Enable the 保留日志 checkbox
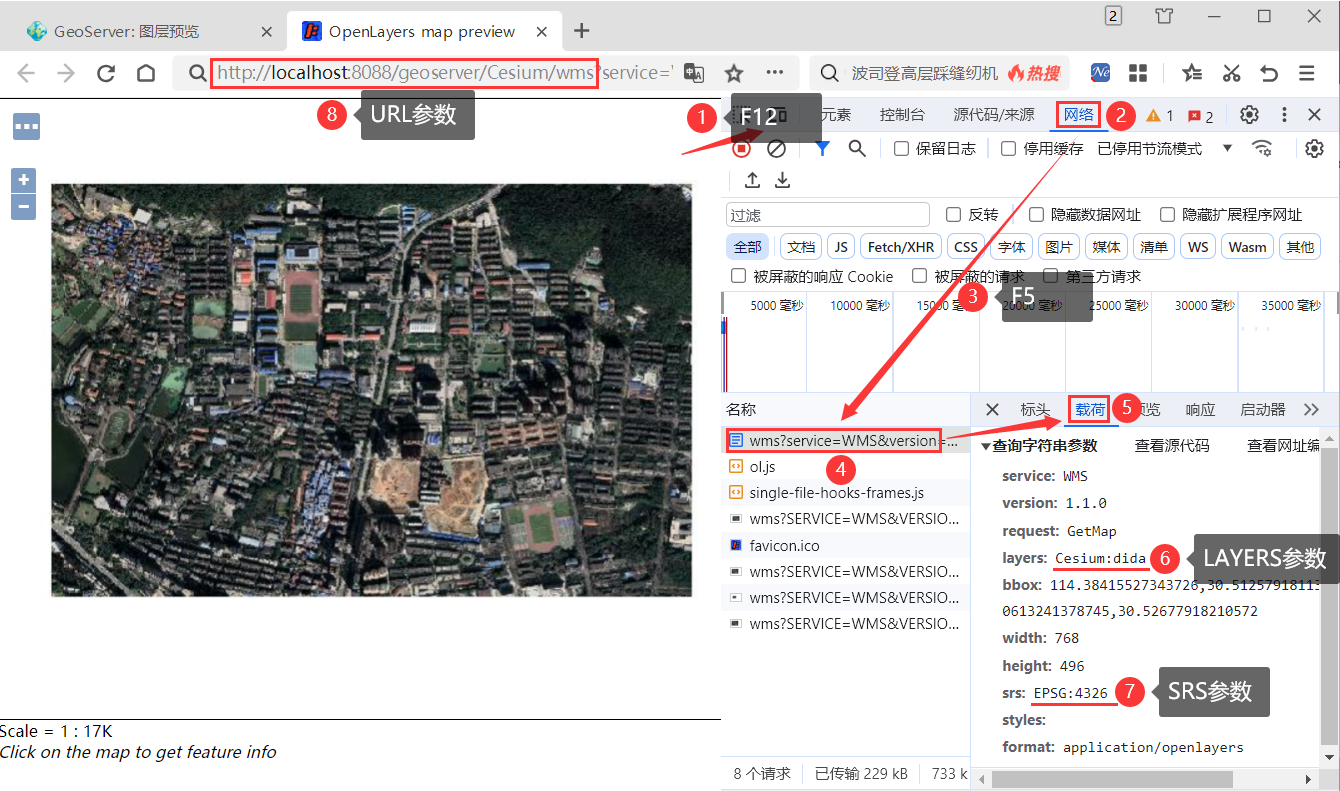 coord(901,148)
